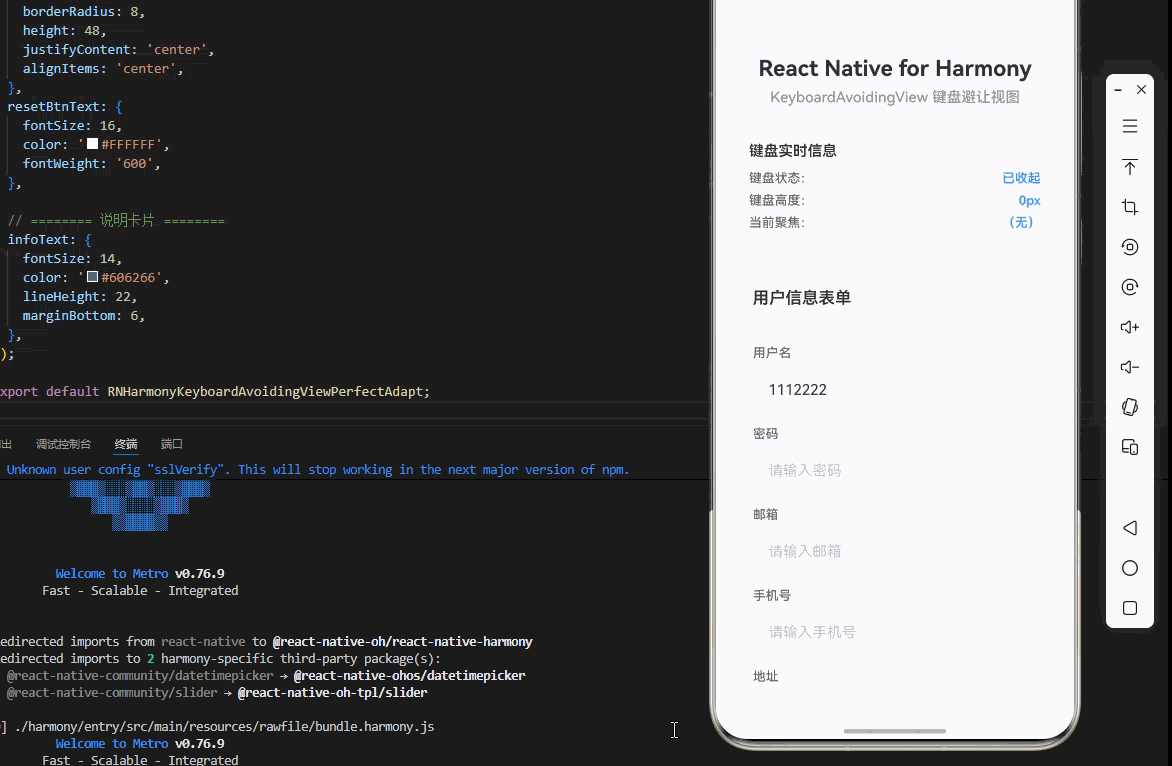Click the bundle.harmony.js path in terminal
1172x766 pixels.
tap(224, 726)
